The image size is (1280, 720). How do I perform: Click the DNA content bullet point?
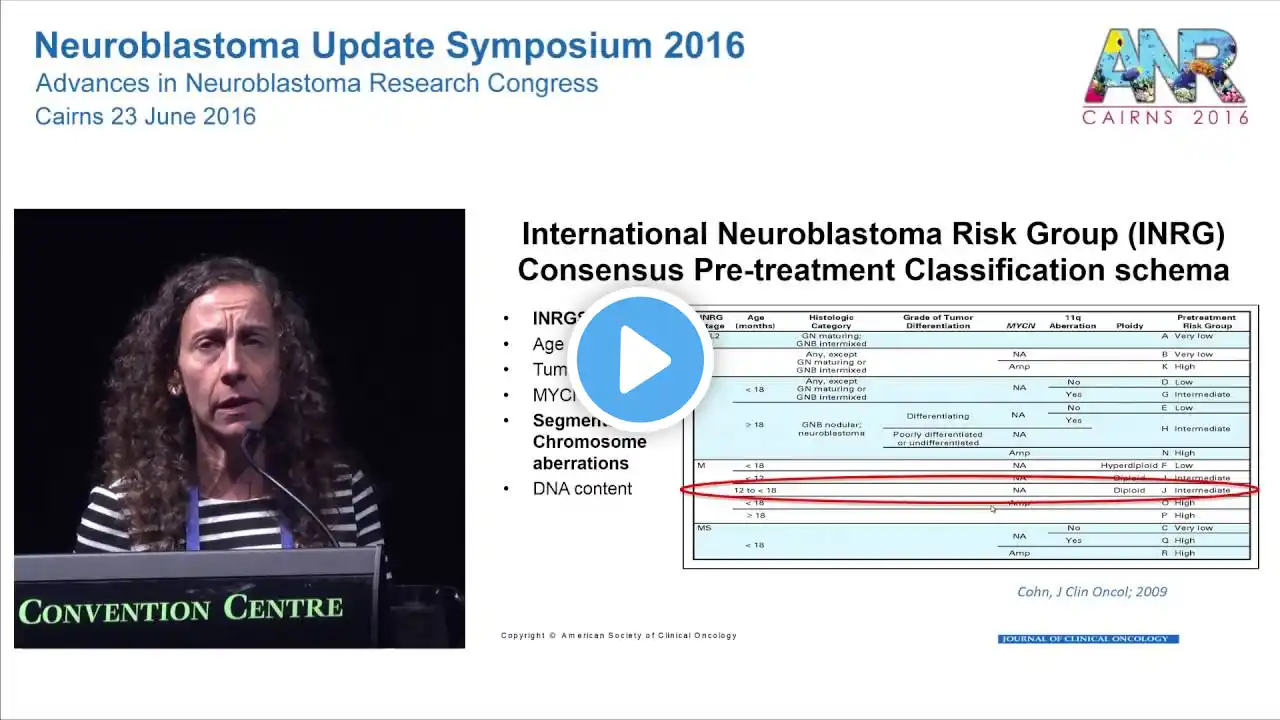582,489
